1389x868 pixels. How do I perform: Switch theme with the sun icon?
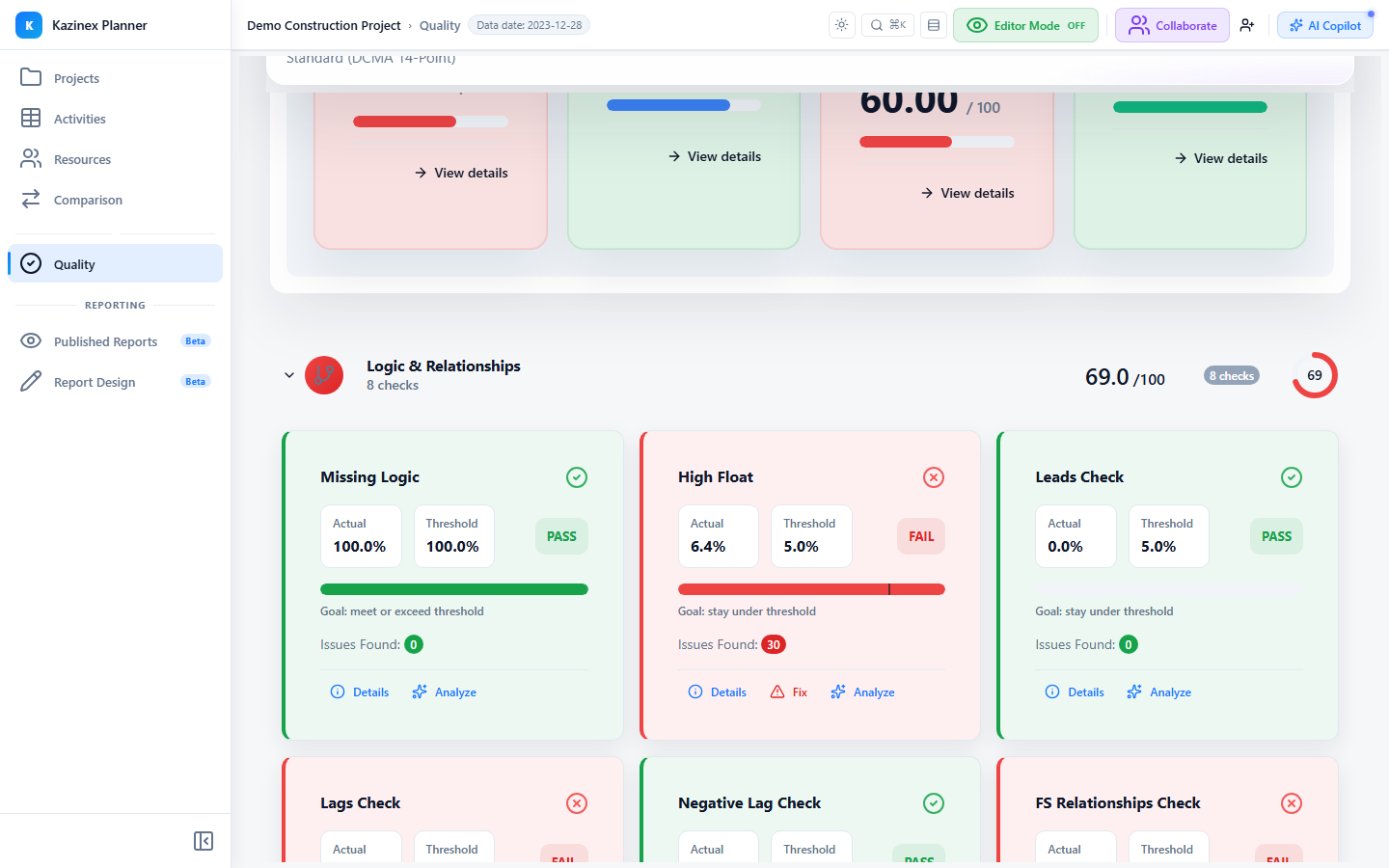pyautogui.click(x=842, y=25)
